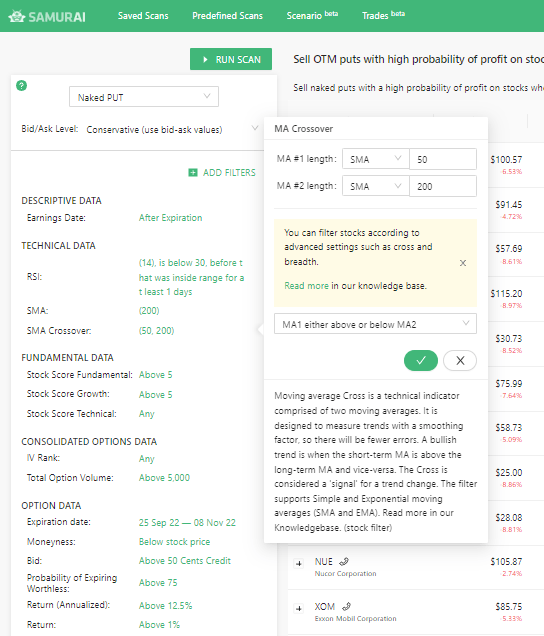The height and width of the screenshot is (636, 544).
Task: Click the RUN SCAN button
Action: [231, 59]
